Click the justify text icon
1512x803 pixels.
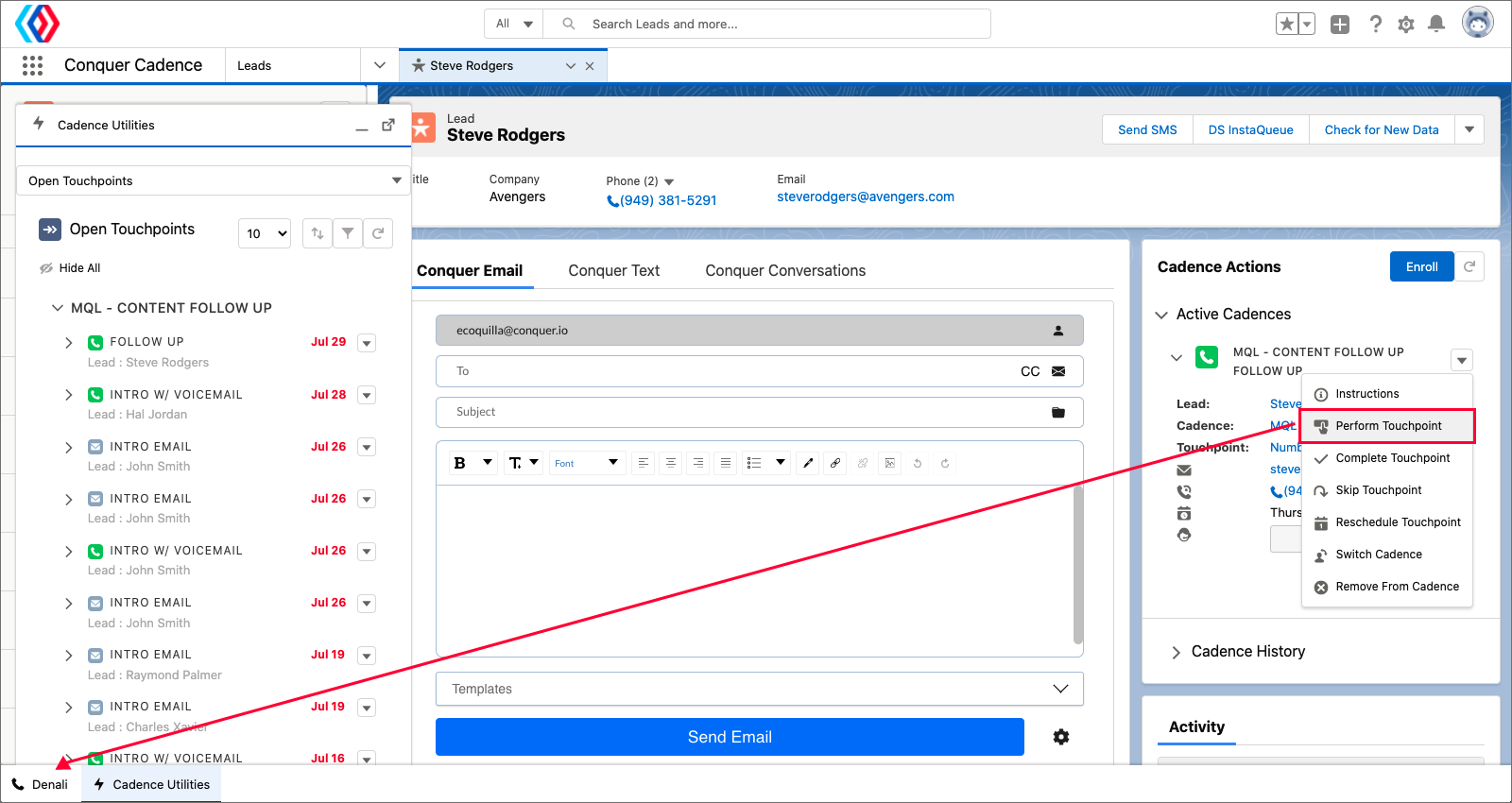pos(726,463)
